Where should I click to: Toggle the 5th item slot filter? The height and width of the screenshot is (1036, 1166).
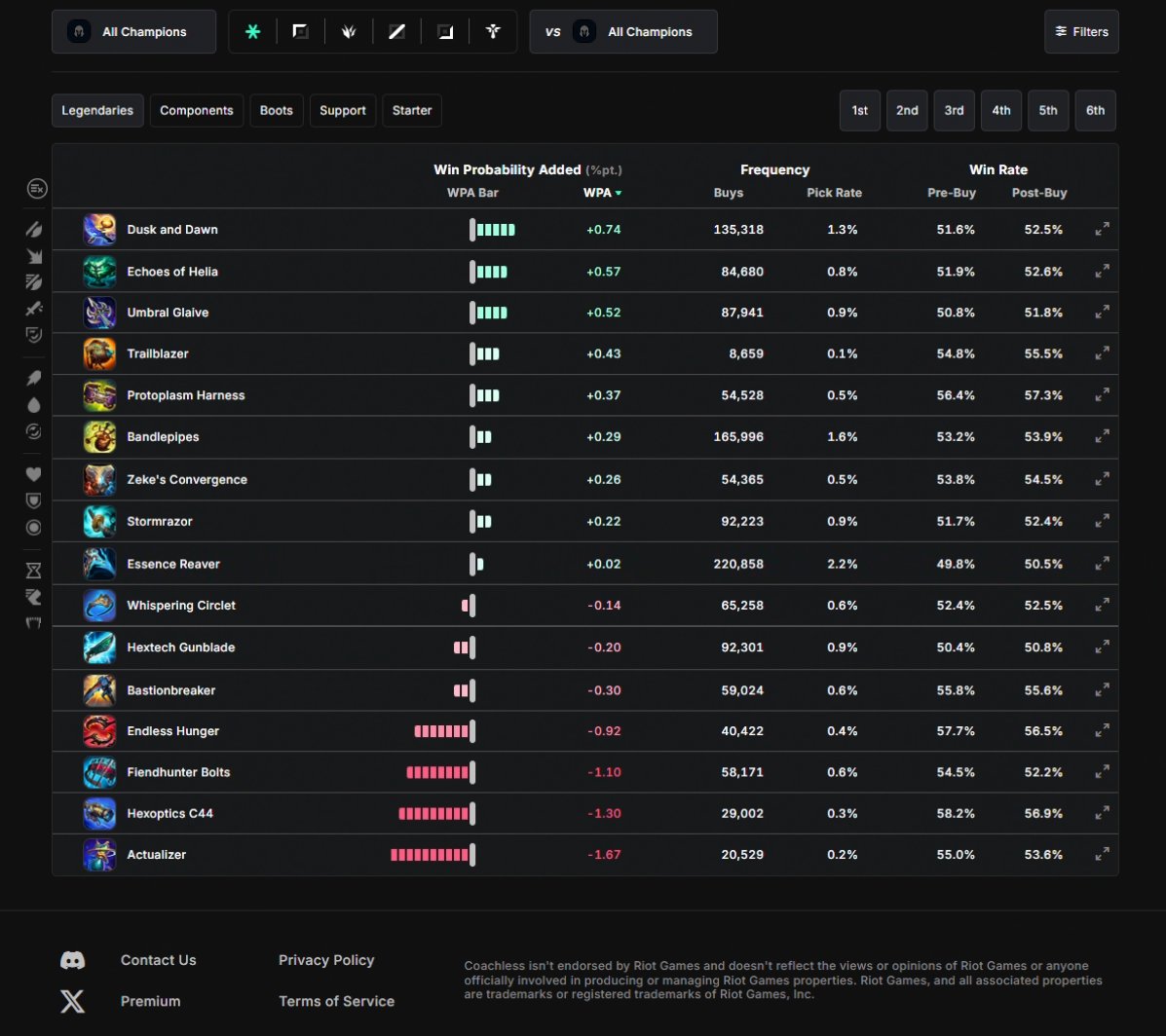tap(1048, 110)
